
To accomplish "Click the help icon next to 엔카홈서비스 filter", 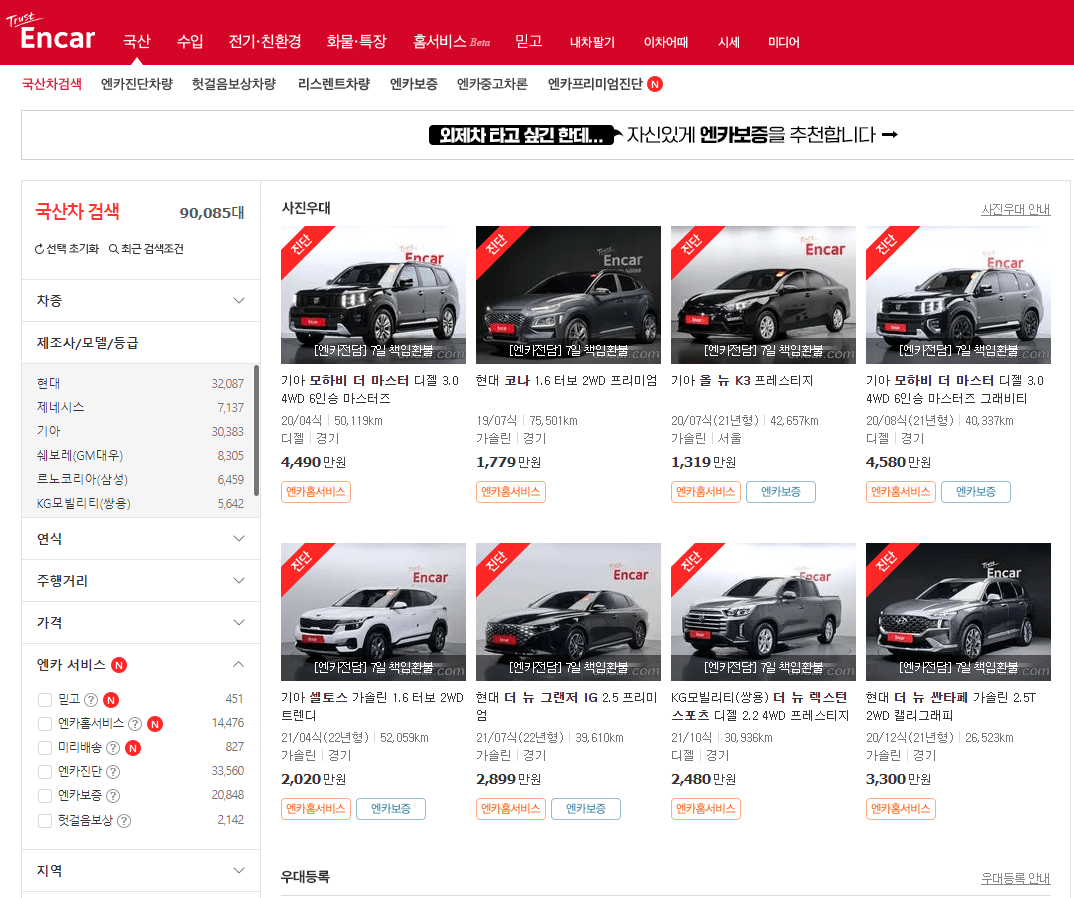I will (x=135, y=724).
